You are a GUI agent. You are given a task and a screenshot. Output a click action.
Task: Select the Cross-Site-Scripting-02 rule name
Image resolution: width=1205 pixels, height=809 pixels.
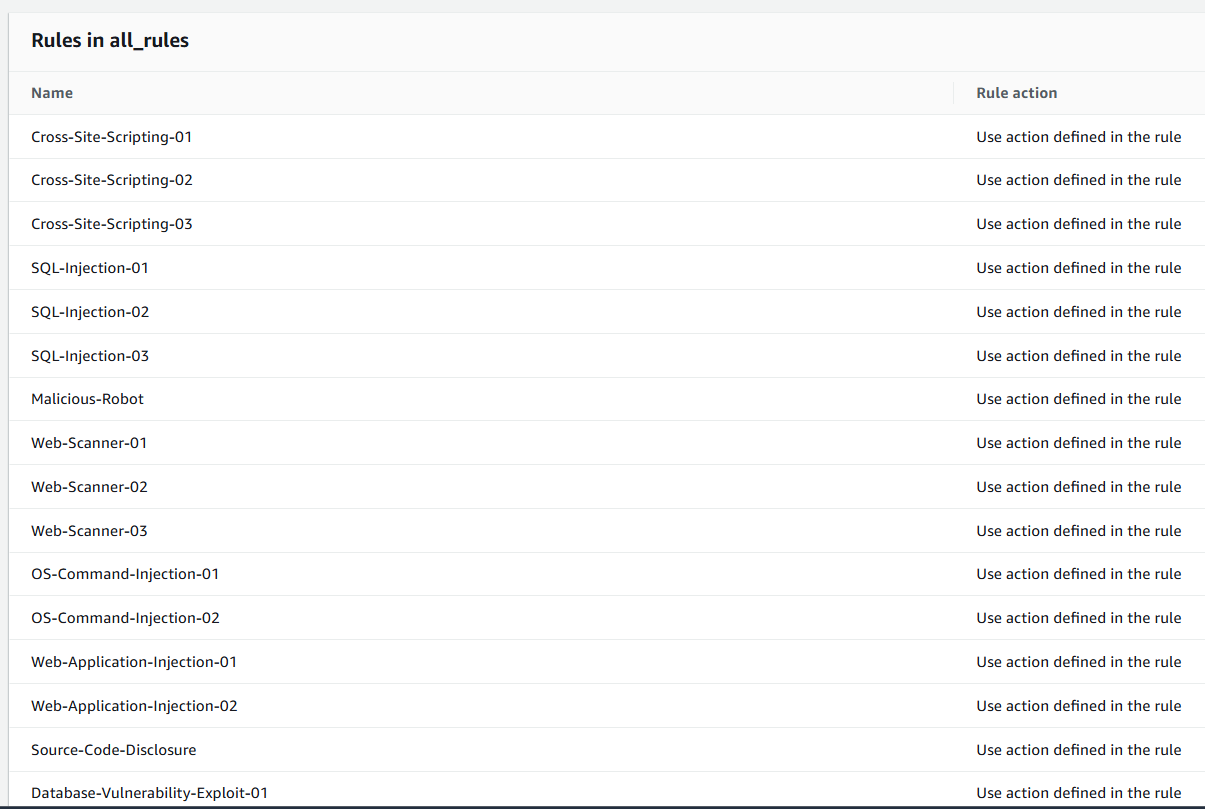pos(111,180)
